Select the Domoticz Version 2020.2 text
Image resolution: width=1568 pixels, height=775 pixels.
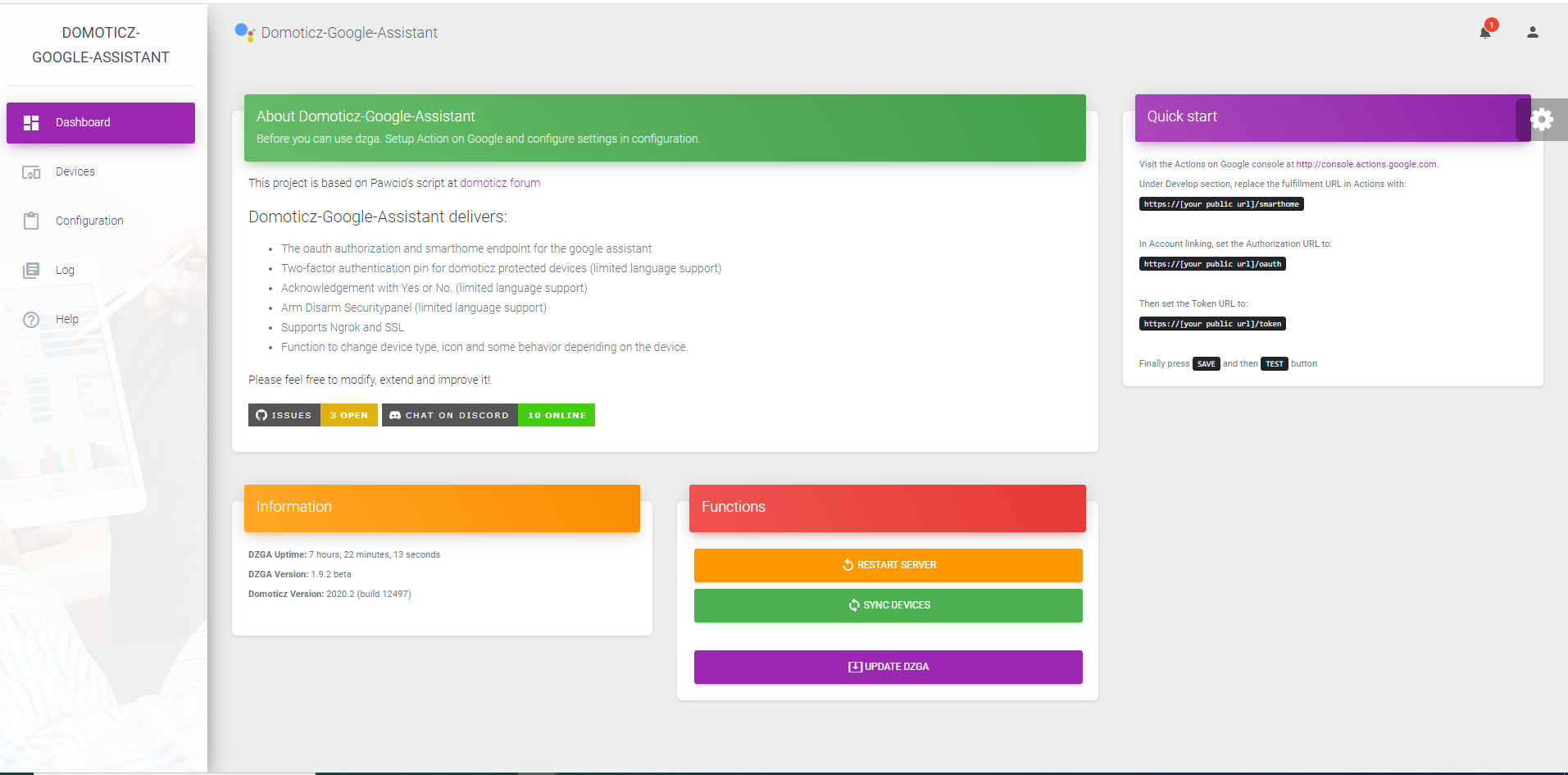click(330, 595)
